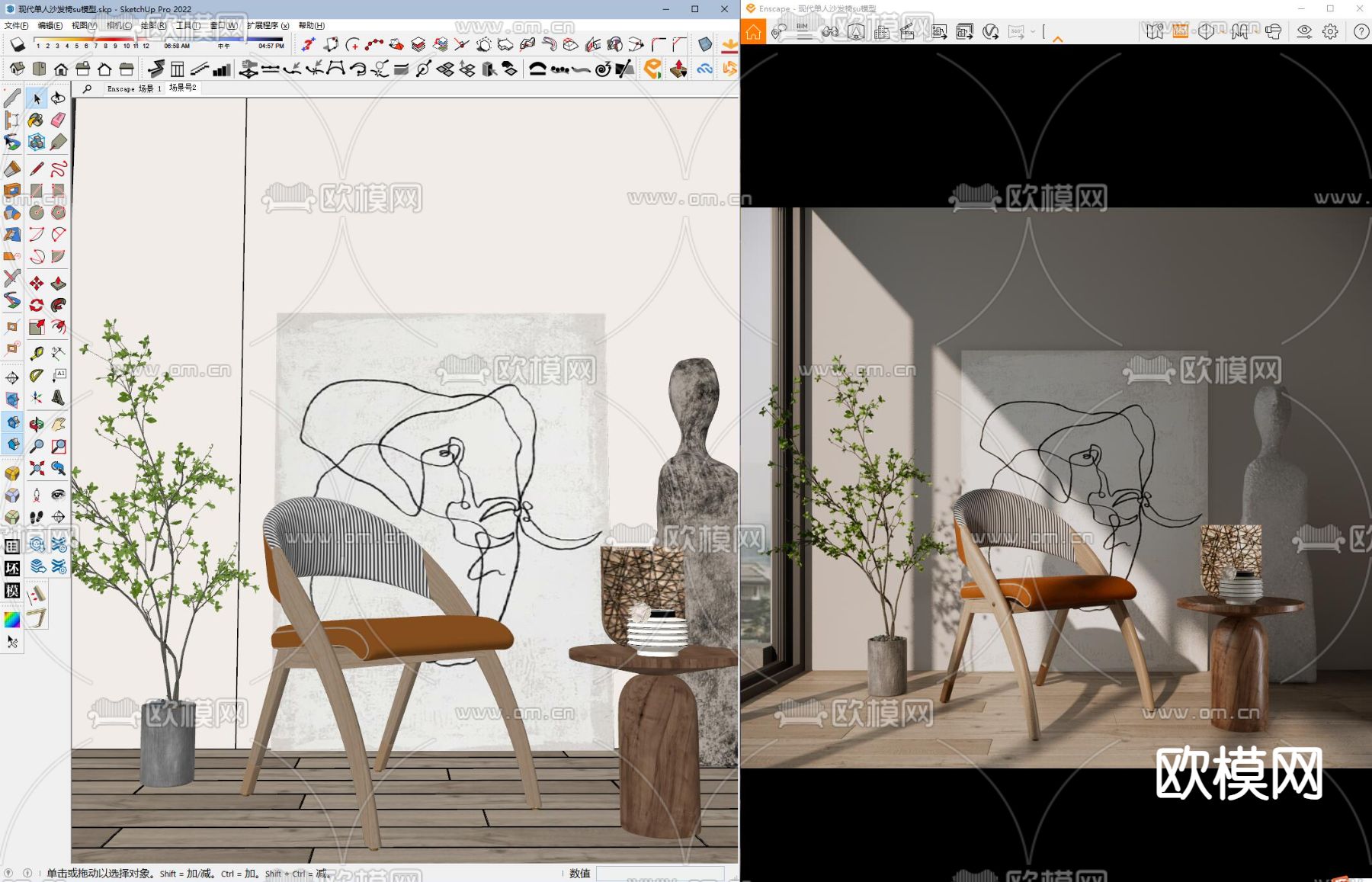The width and height of the screenshot is (1372, 882).
Task: Toggle SketchUp shadows display button
Action: point(17,46)
